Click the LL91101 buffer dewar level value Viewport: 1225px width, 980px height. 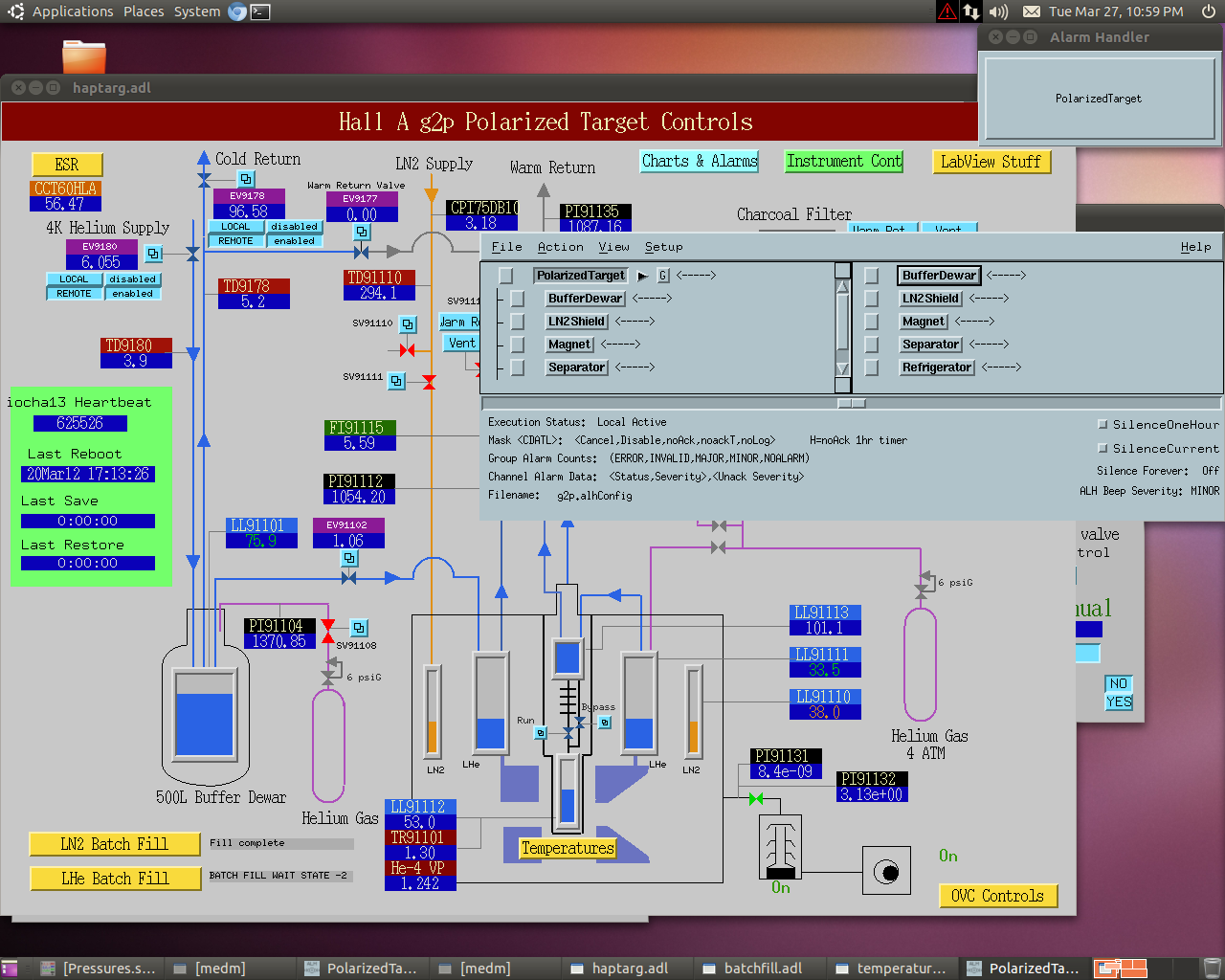(x=261, y=541)
